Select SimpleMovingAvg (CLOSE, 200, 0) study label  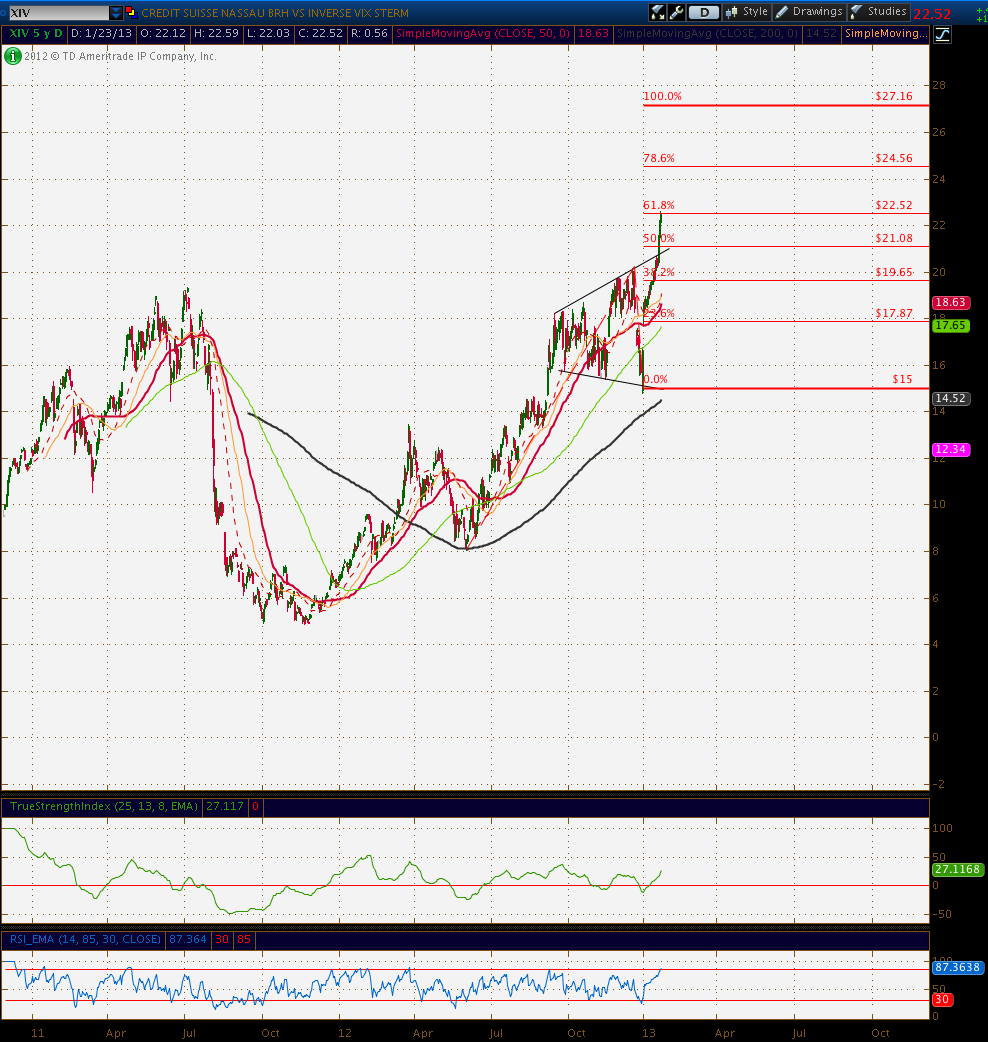pos(707,33)
